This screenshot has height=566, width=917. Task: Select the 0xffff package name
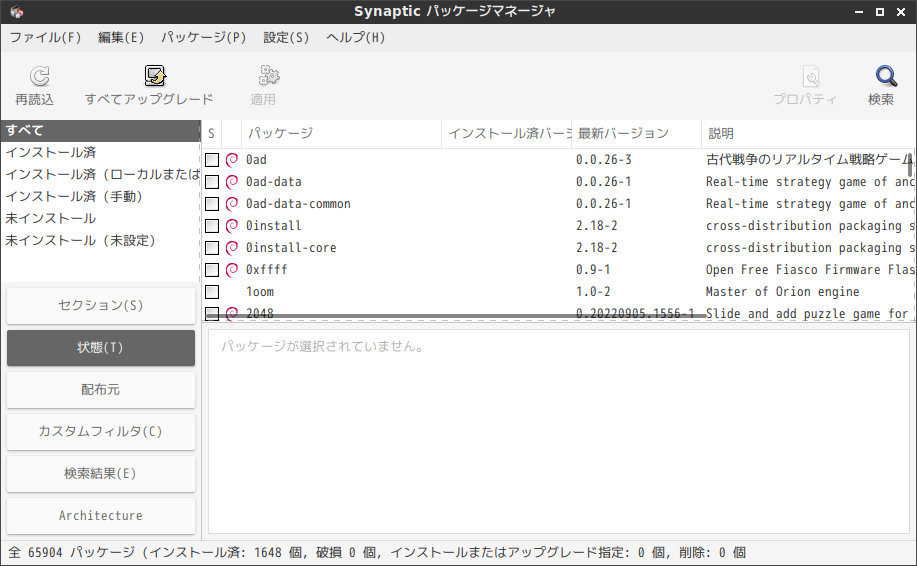(267, 270)
